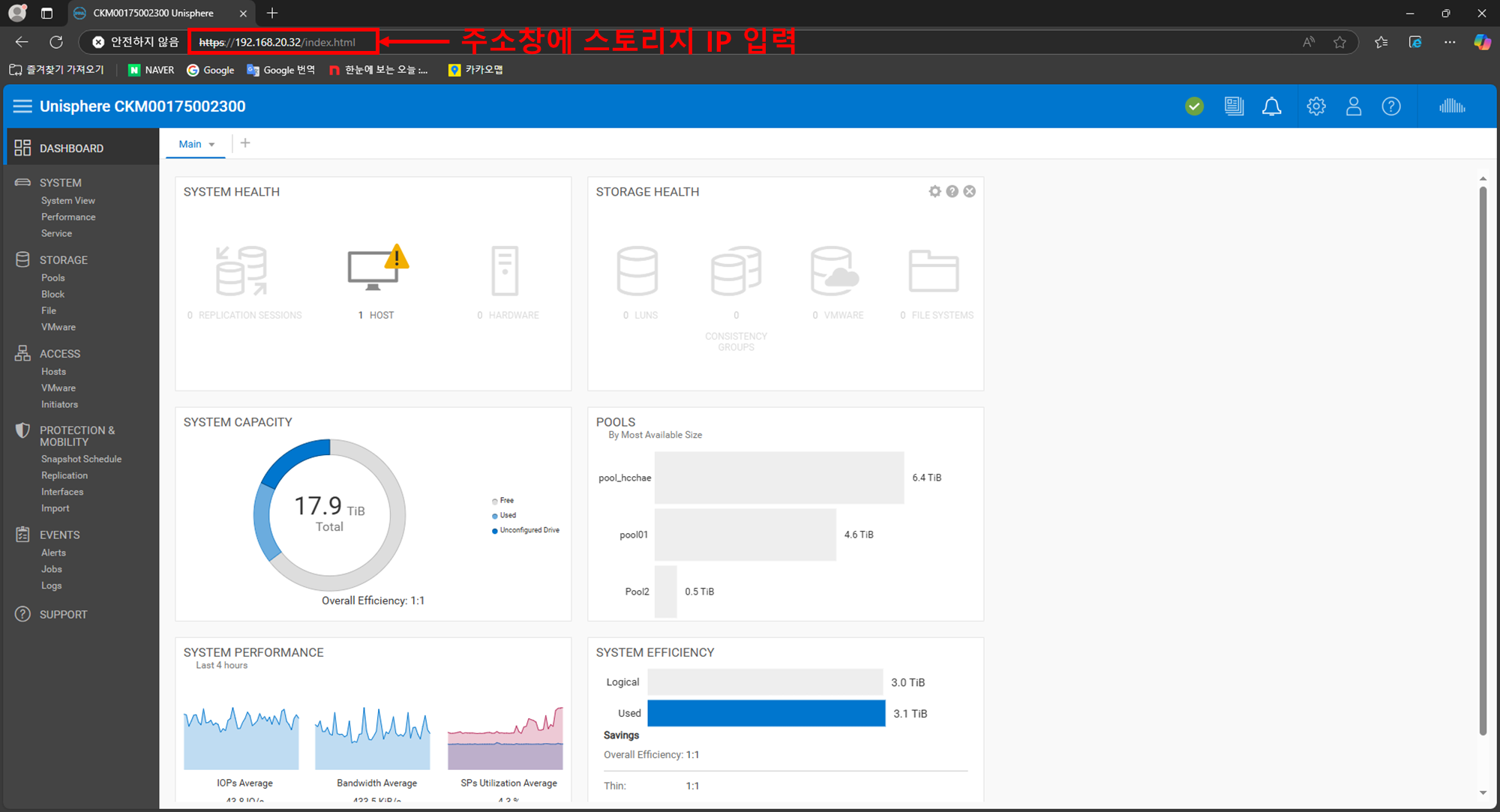This screenshot has height=812, width=1500.
Task: Expand the Main dashboard tab dropdown arrow
Action: pos(212,145)
